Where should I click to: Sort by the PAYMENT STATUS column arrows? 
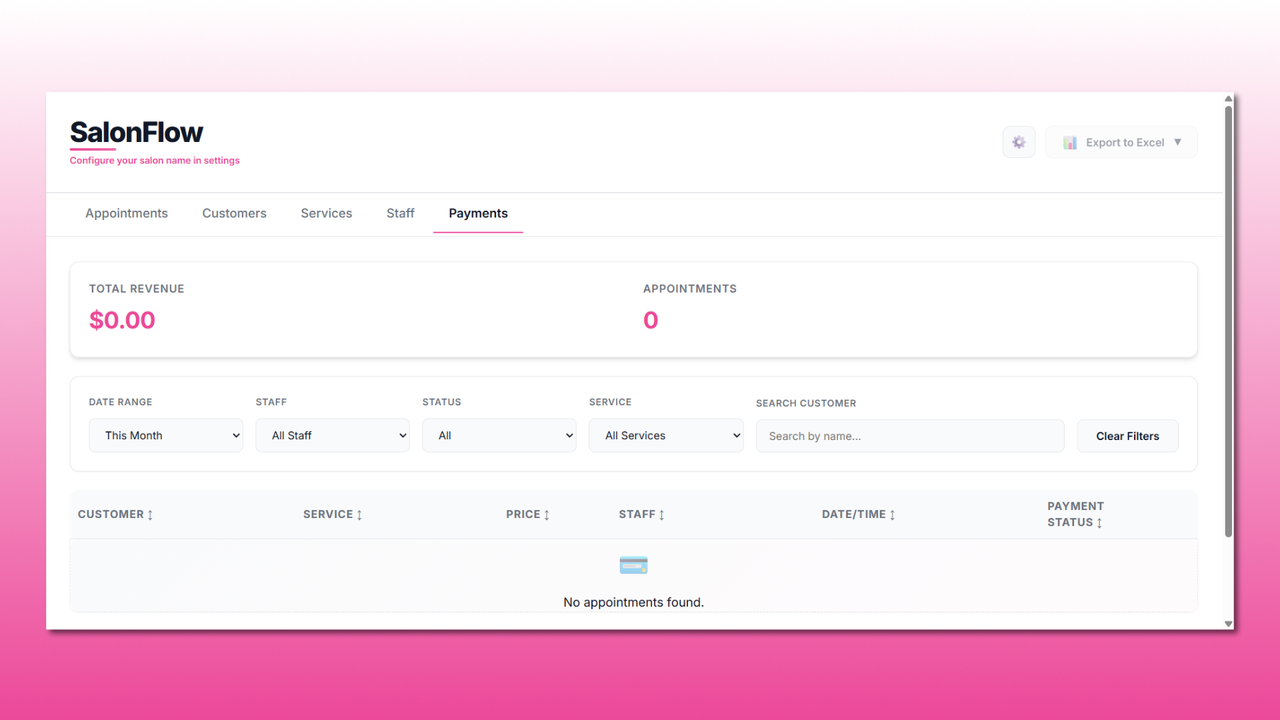(1101, 521)
